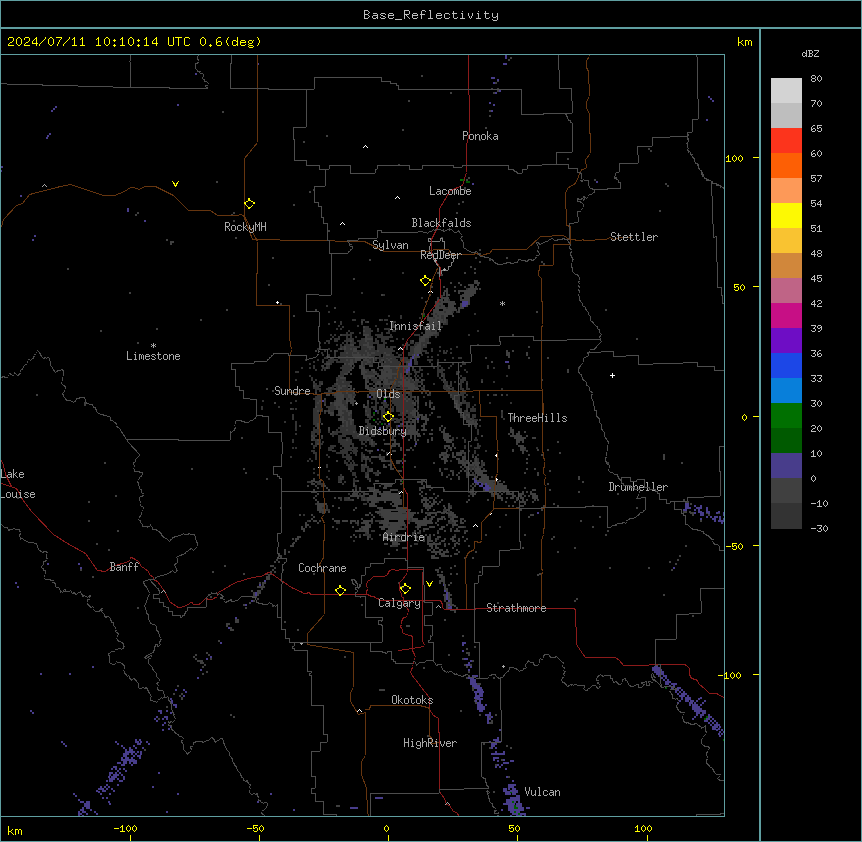862x842 pixels.
Task: Click the RedDeer label
Action: (x=440, y=255)
